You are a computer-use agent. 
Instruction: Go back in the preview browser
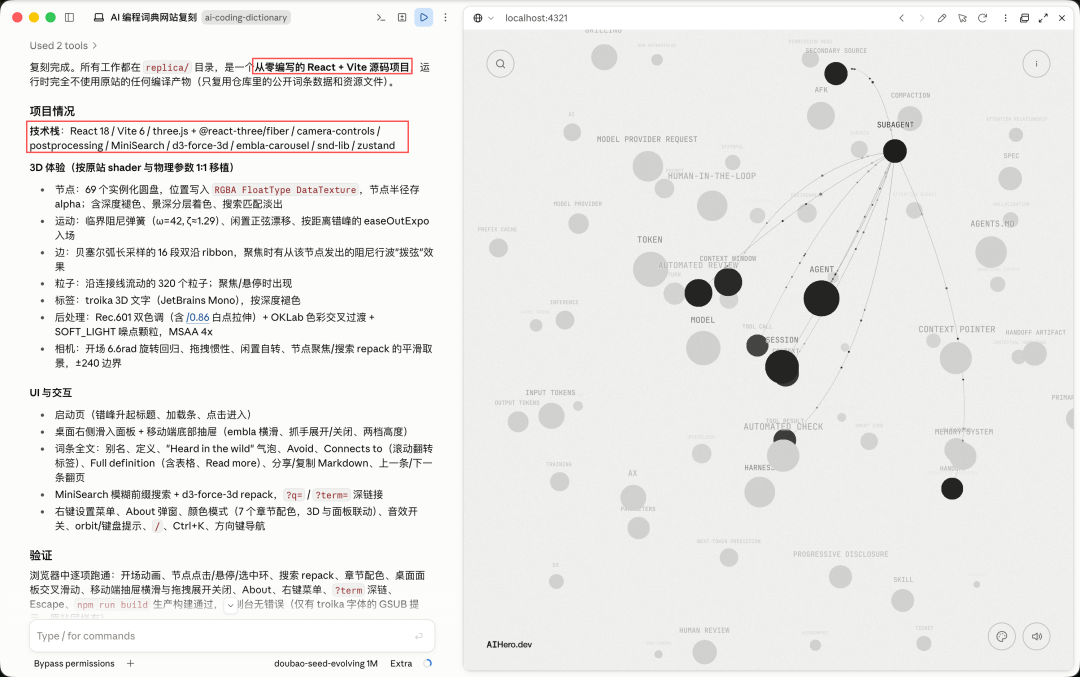(902, 18)
